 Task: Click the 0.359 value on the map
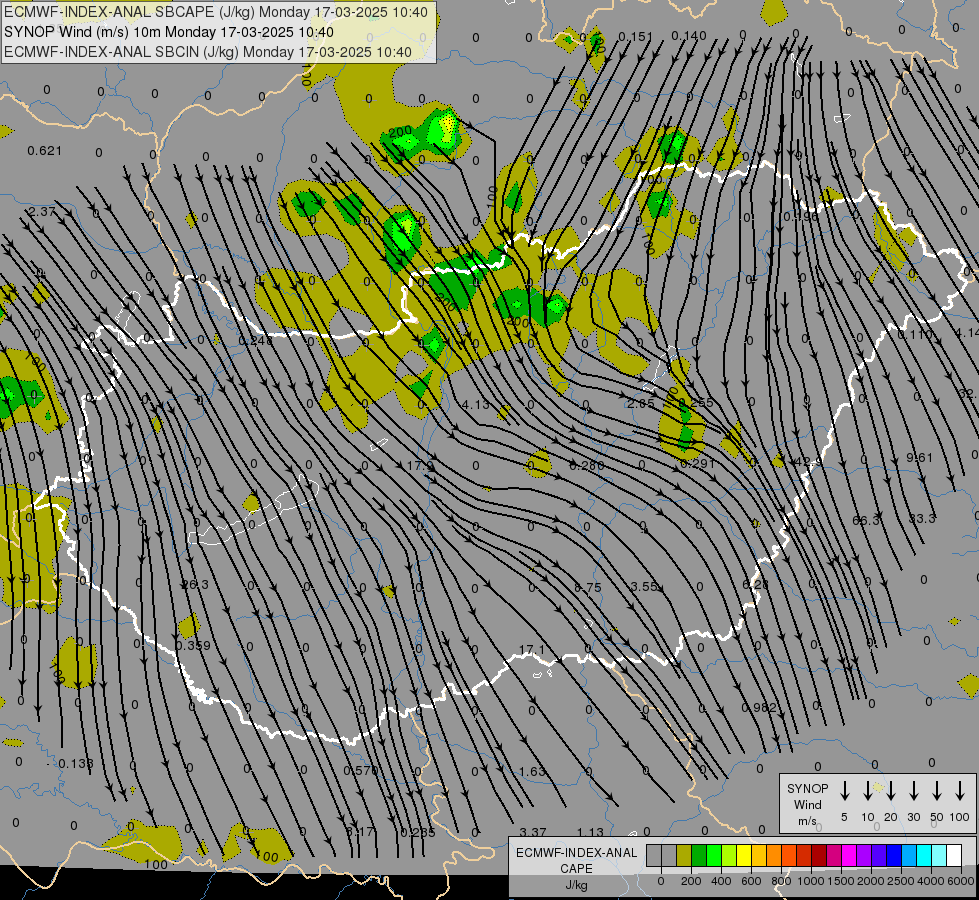(x=193, y=645)
